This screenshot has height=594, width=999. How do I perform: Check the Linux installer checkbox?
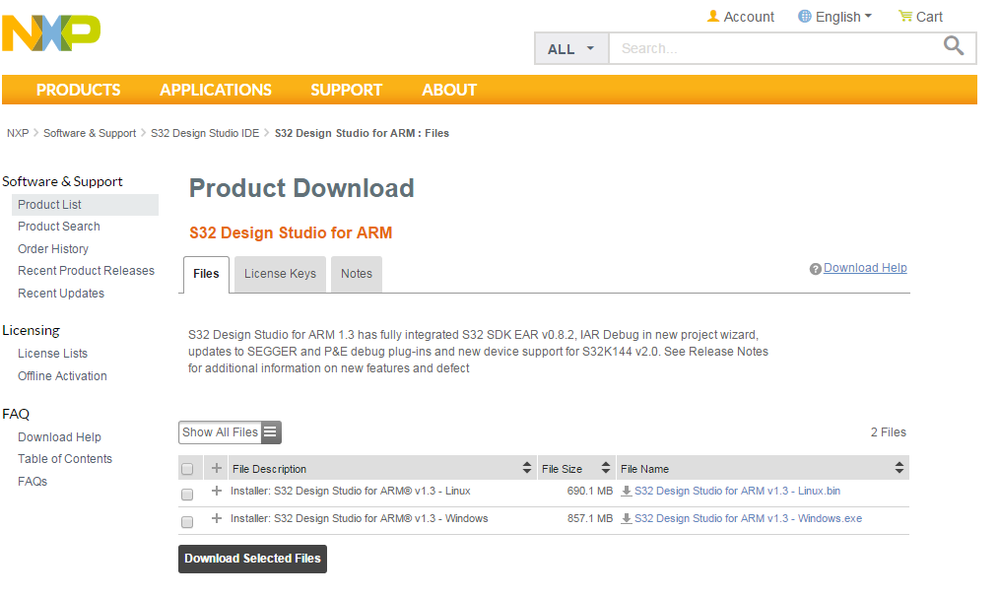[x=187, y=494]
